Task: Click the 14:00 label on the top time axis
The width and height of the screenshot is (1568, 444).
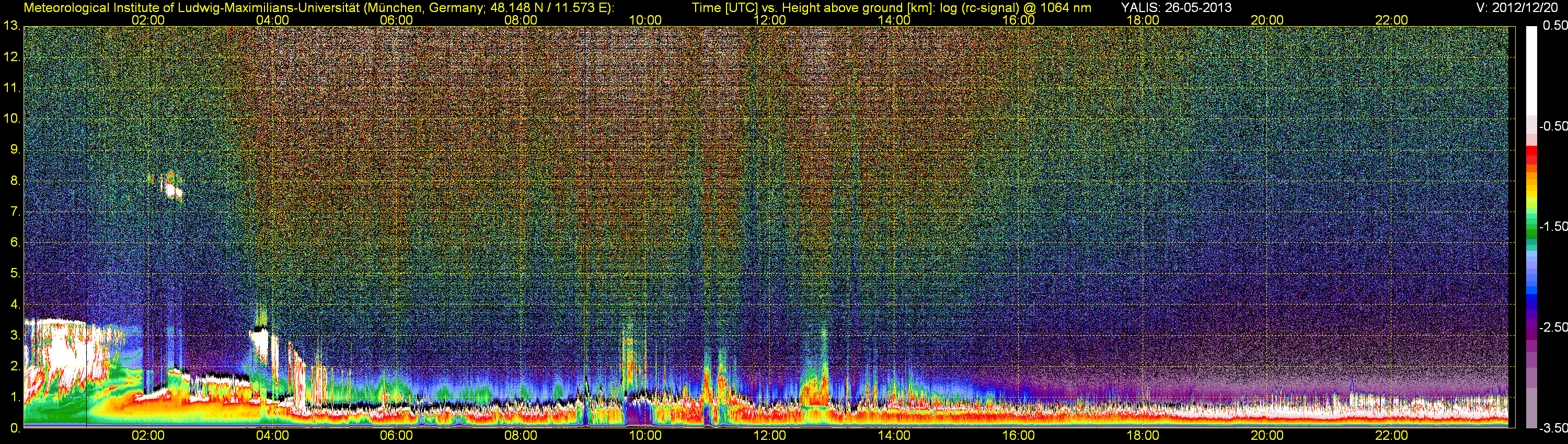Action: (x=894, y=20)
